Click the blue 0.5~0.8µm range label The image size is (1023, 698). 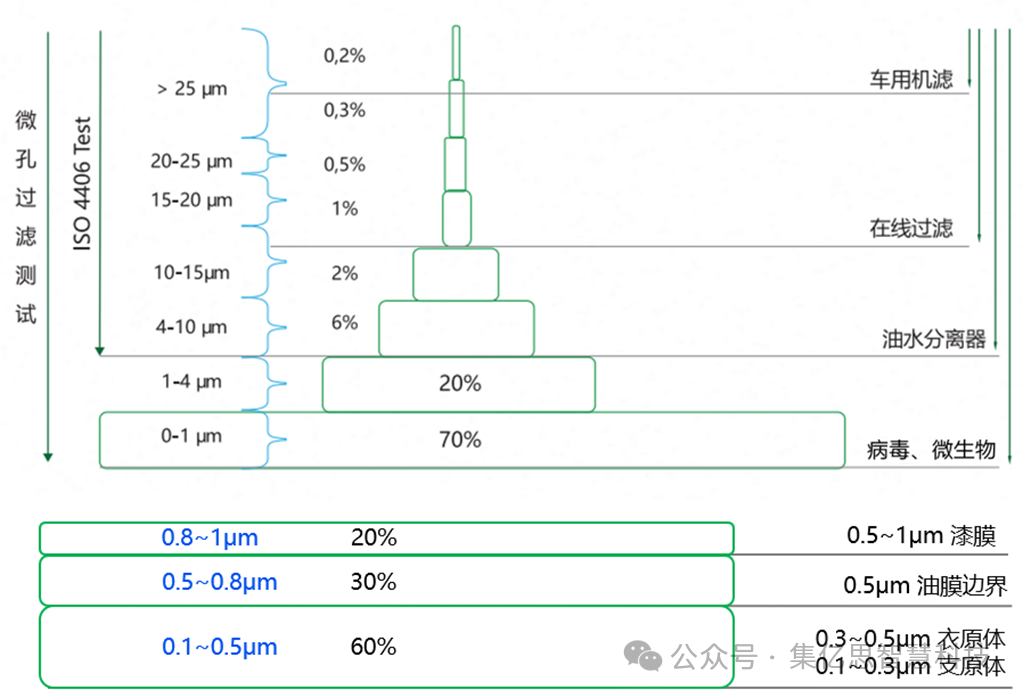[220, 582]
